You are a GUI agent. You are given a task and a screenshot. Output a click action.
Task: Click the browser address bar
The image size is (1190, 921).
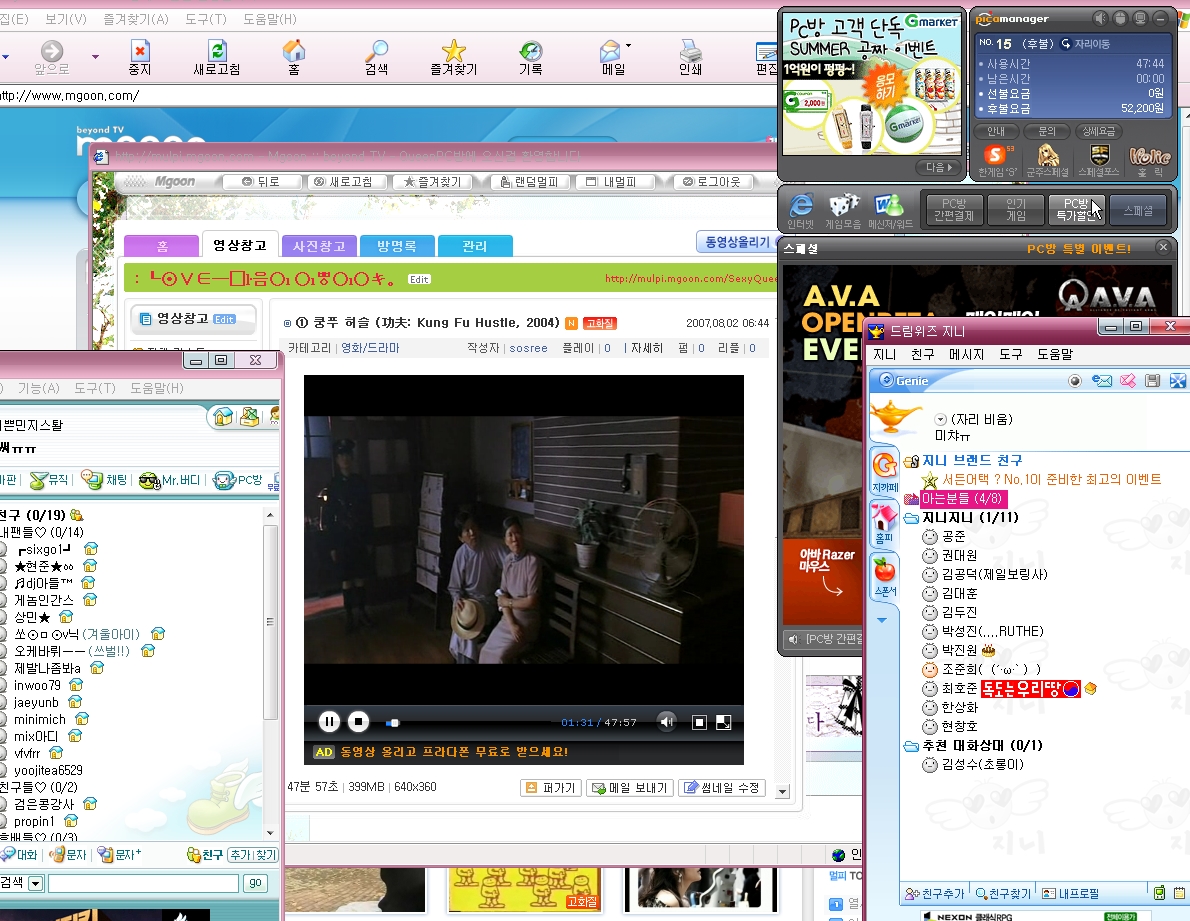tap(387, 96)
